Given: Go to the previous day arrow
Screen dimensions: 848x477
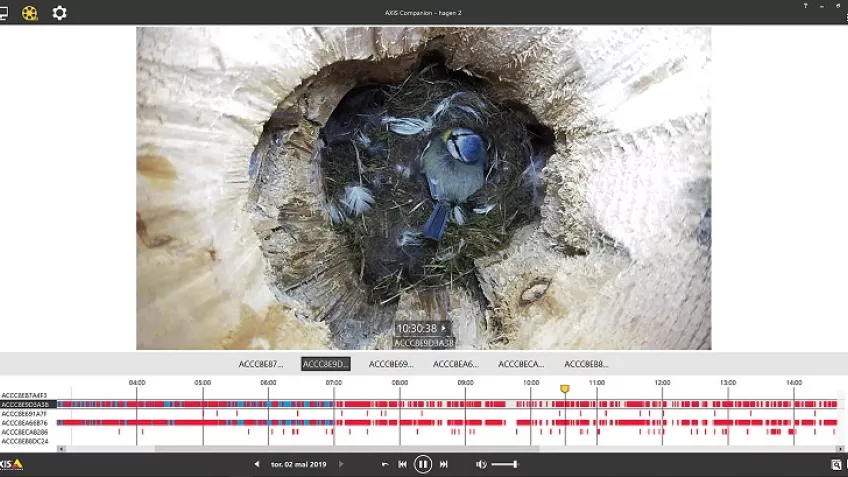Looking at the screenshot, I should pyautogui.click(x=257, y=464).
